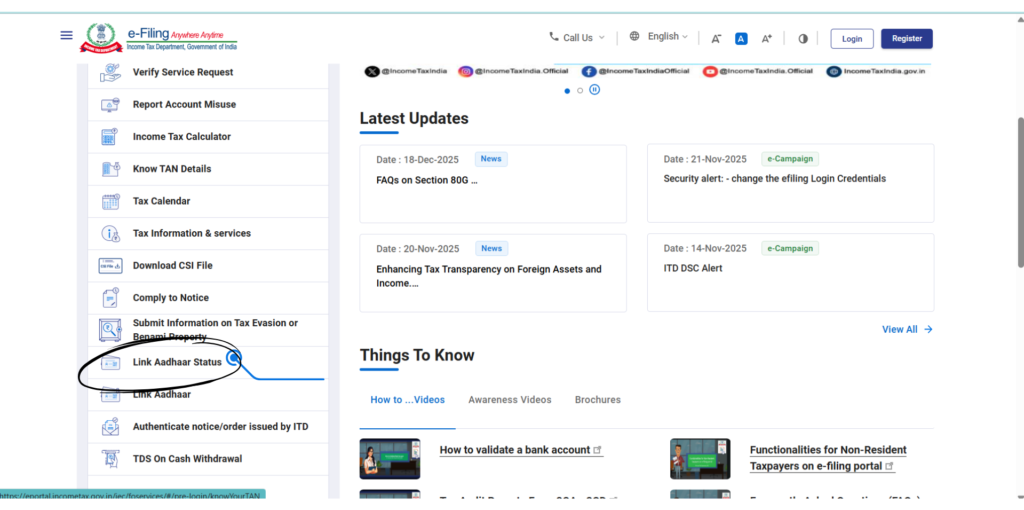
Task: Switch to the Awareness Videos tab
Action: tap(509, 400)
